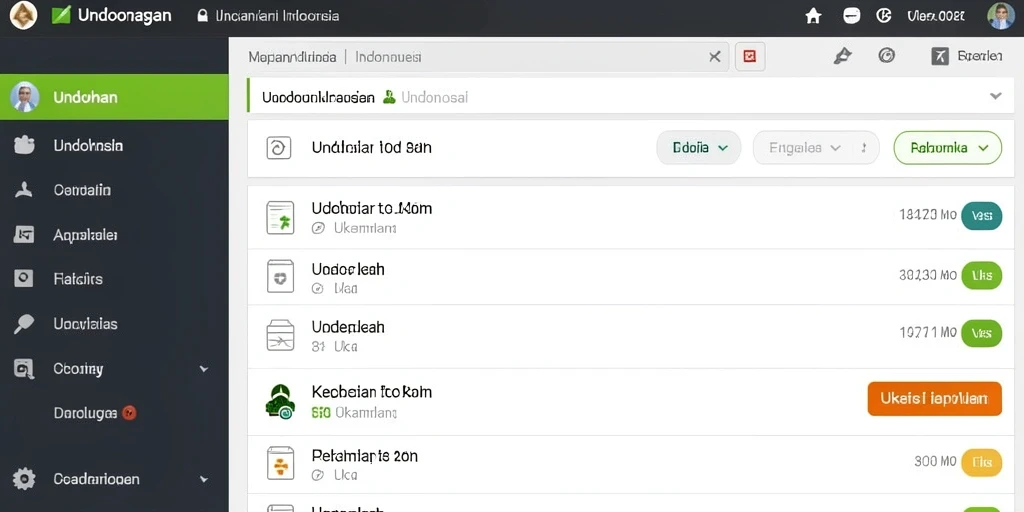Viewport: 1024px width, 512px height.
Task: Open the Edoiia dropdown filter
Action: [x=698, y=148]
